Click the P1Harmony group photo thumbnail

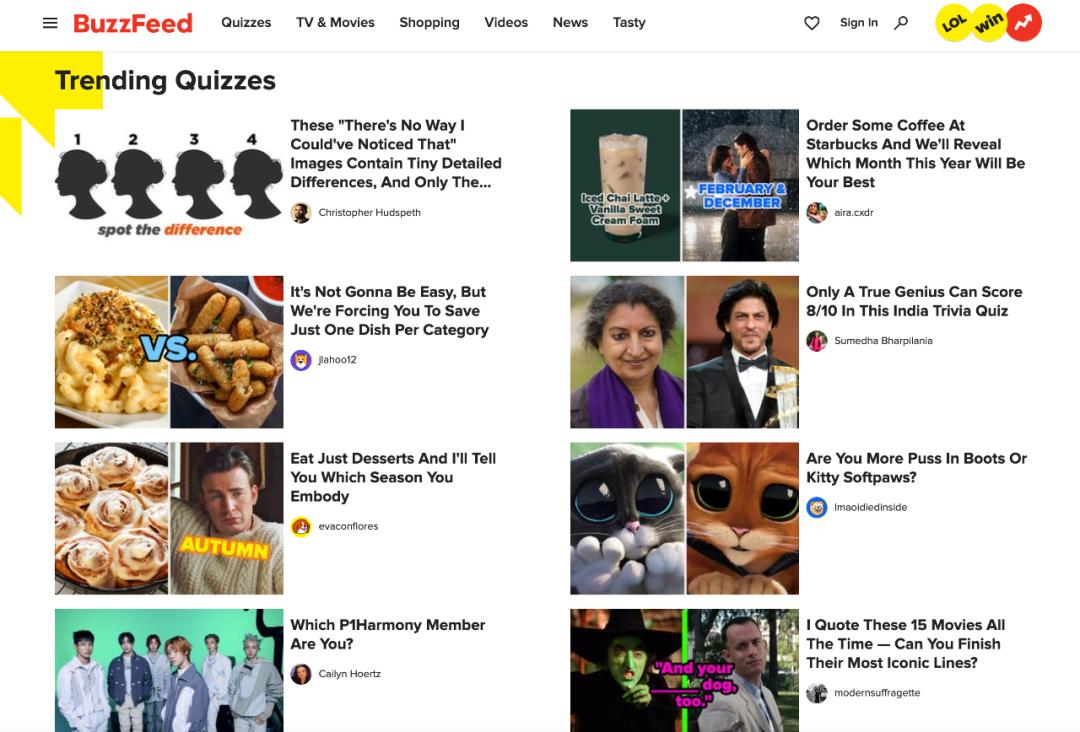coord(169,668)
